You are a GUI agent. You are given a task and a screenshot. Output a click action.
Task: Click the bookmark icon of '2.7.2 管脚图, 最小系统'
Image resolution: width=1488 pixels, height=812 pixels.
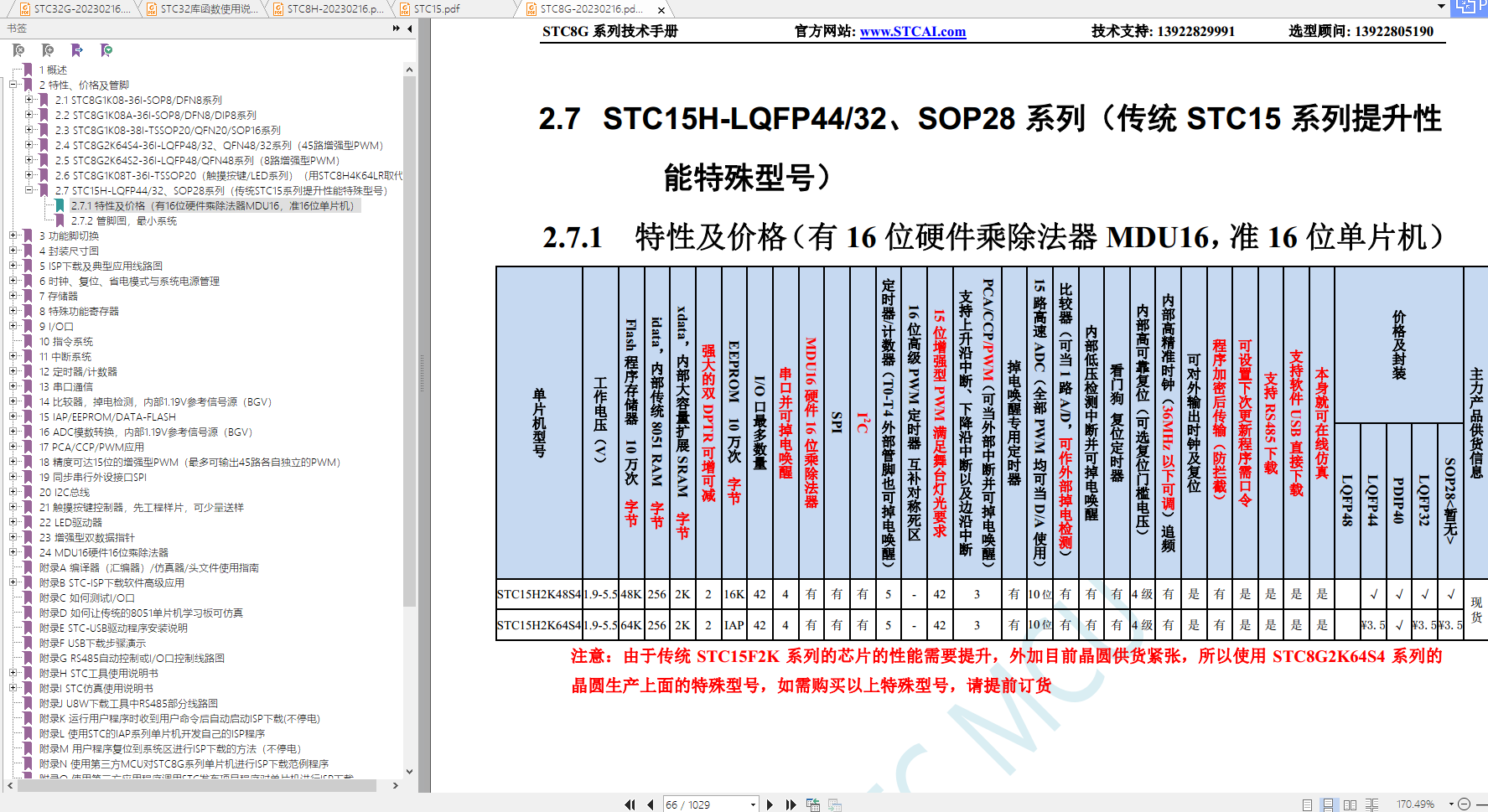tap(60, 220)
